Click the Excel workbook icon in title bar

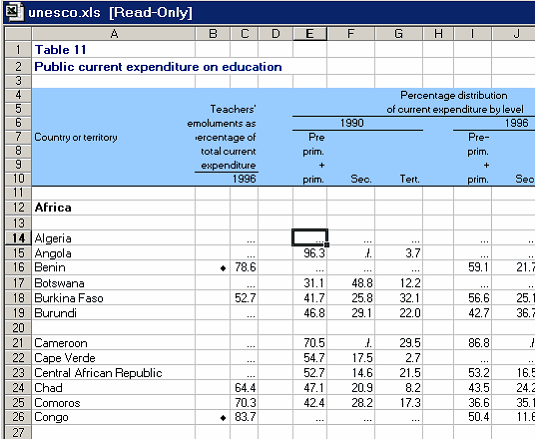15,12
